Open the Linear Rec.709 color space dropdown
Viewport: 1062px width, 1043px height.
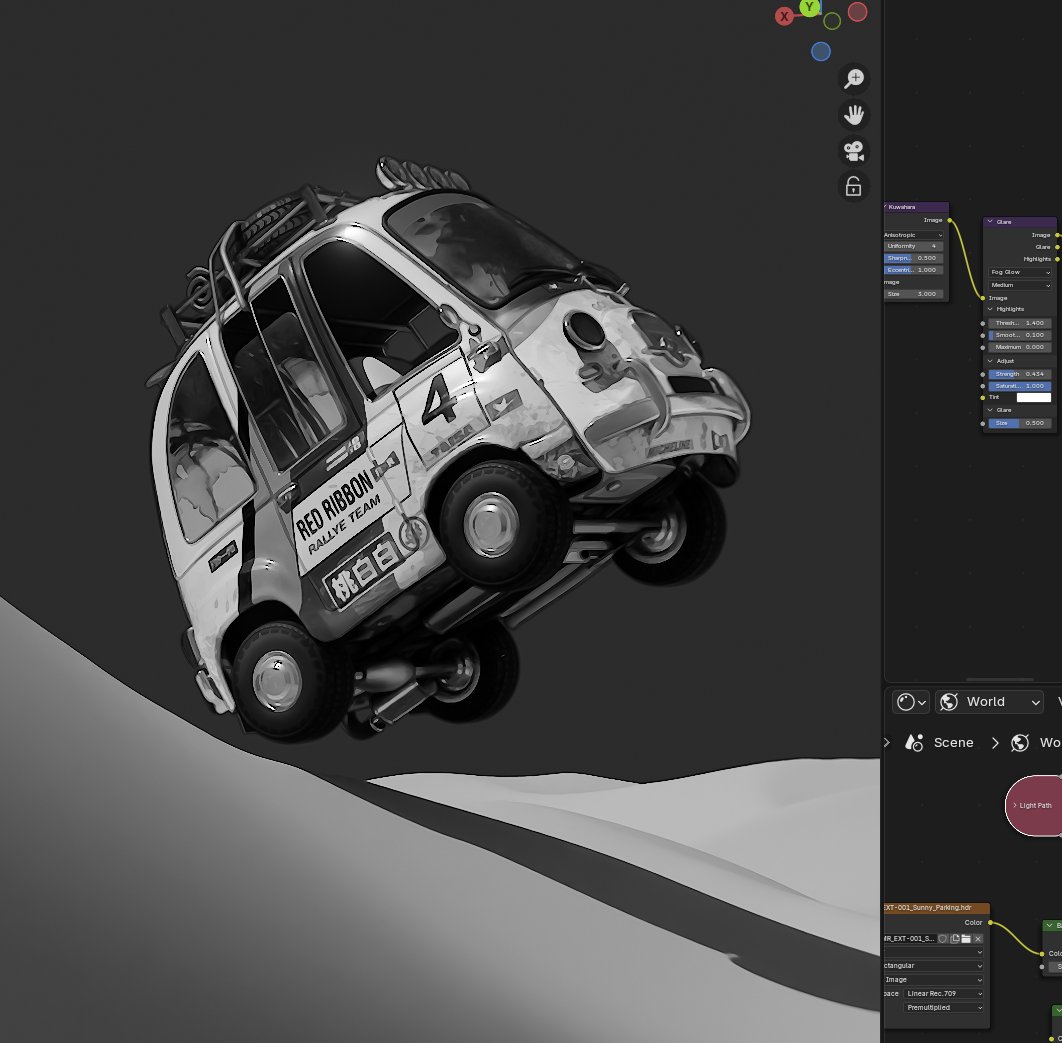(943, 994)
